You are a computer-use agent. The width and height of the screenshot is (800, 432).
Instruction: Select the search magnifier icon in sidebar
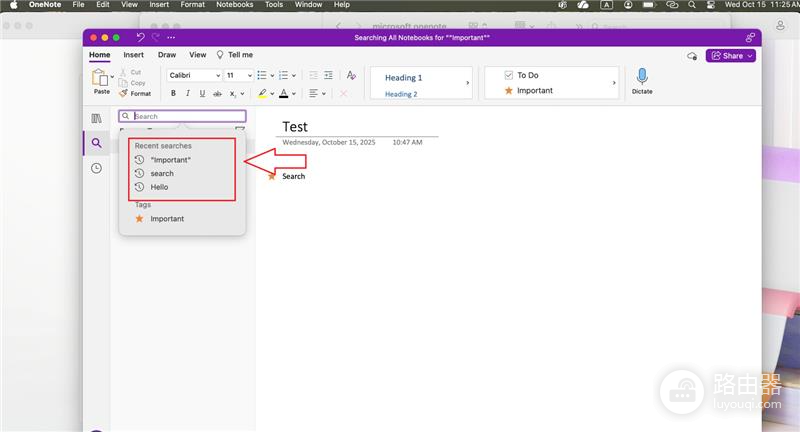[96, 143]
